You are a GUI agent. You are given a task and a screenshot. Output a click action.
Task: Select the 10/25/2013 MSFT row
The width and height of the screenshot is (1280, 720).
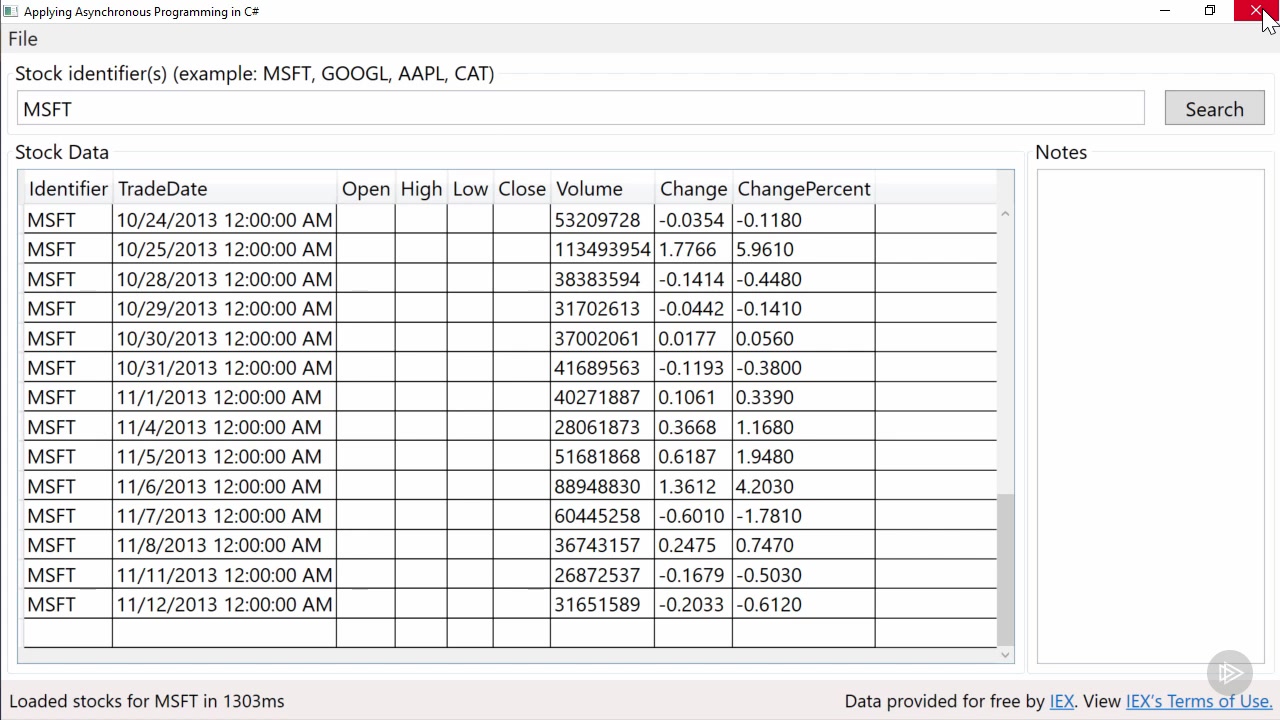point(224,250)
